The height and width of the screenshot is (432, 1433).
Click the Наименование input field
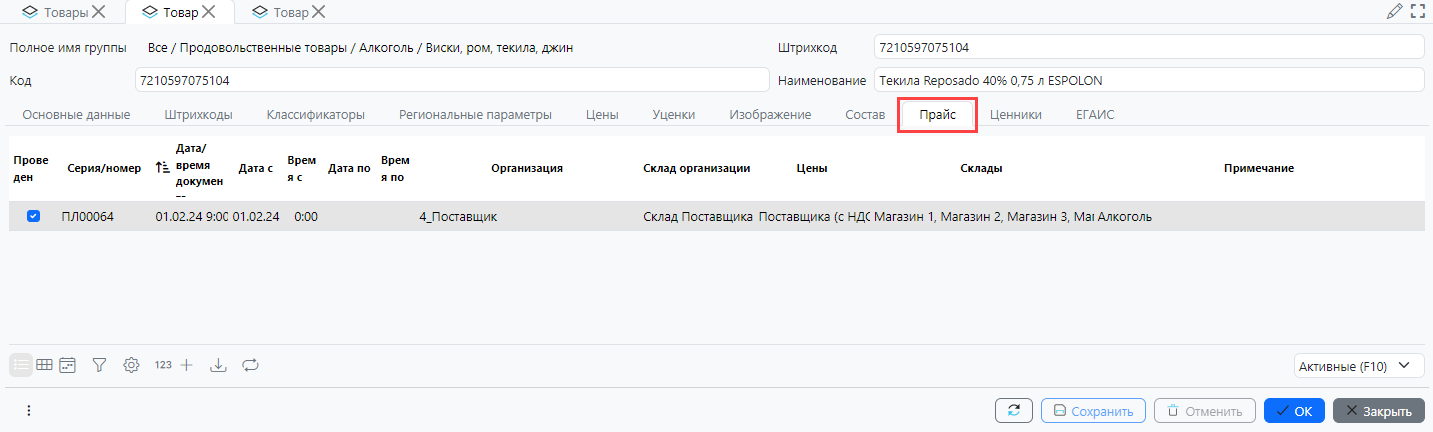(1148, 80)
